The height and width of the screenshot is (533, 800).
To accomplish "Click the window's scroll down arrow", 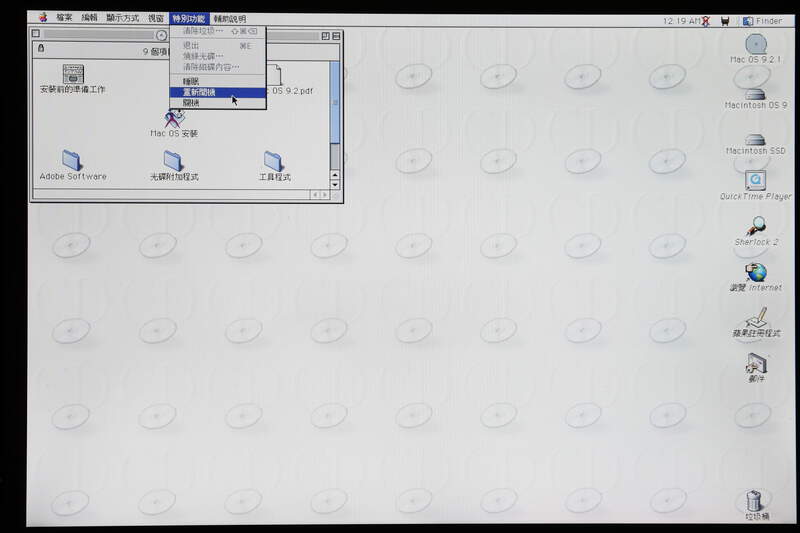I will pyautogui.click(x=335, y=185).
